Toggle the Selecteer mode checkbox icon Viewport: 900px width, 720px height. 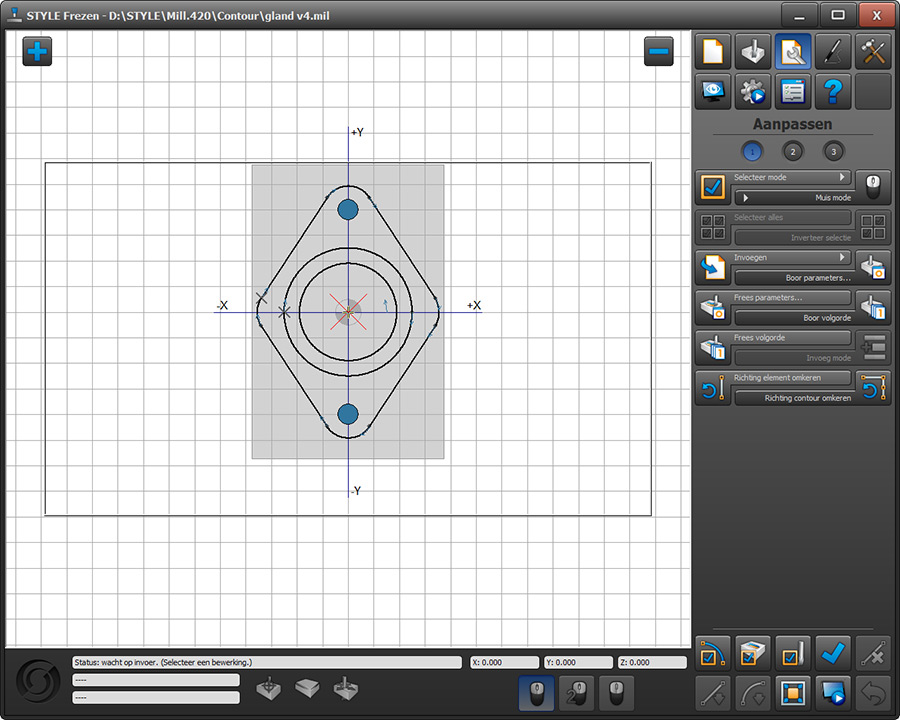pyautogui.click(x=713, y=187)
